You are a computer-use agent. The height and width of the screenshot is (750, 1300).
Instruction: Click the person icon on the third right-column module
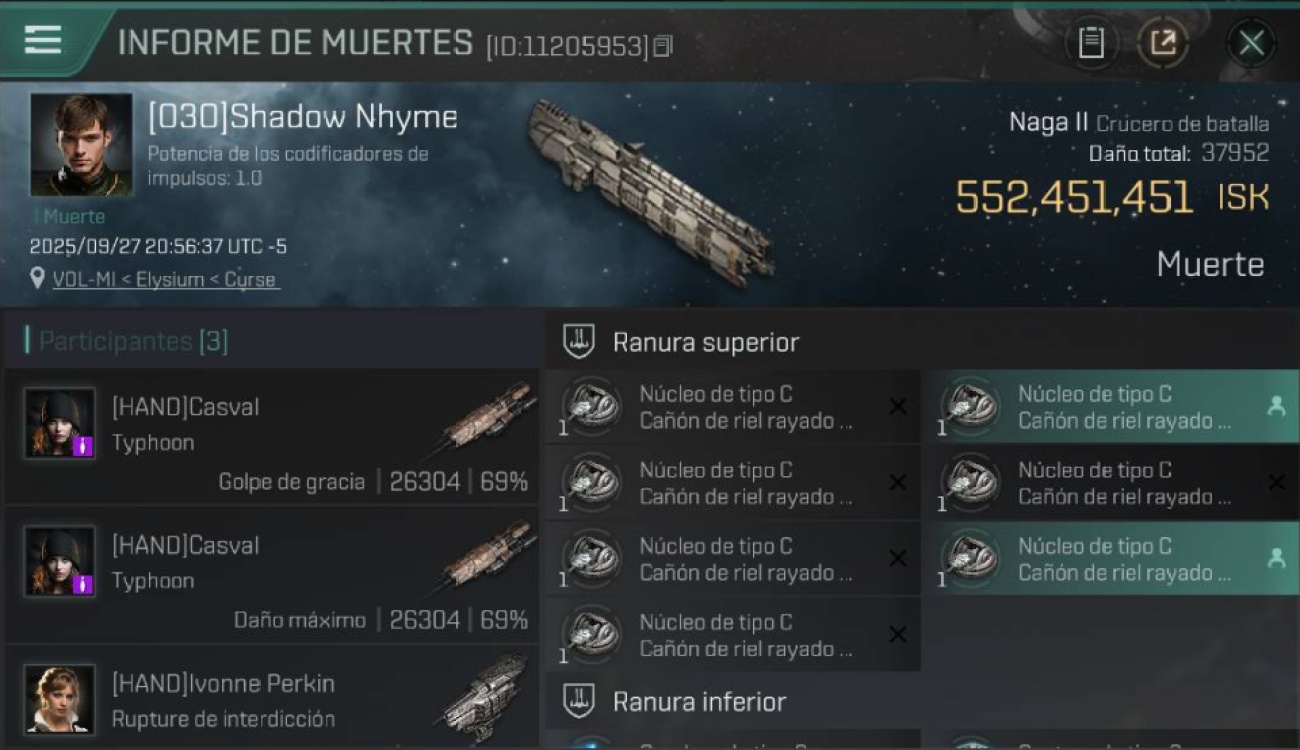pos(1276,559)
